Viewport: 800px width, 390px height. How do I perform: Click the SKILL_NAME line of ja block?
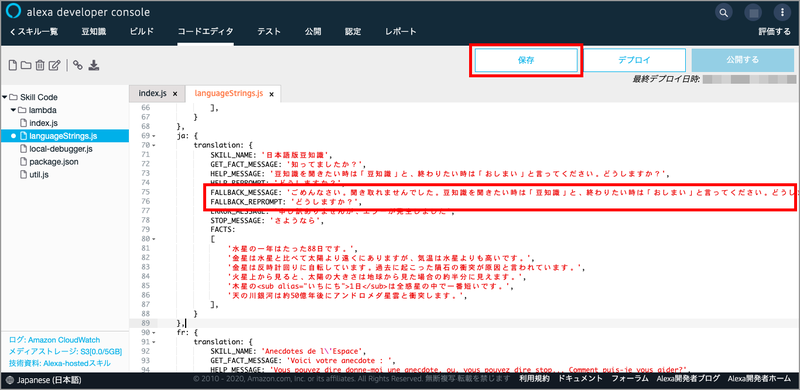point(271,154)
